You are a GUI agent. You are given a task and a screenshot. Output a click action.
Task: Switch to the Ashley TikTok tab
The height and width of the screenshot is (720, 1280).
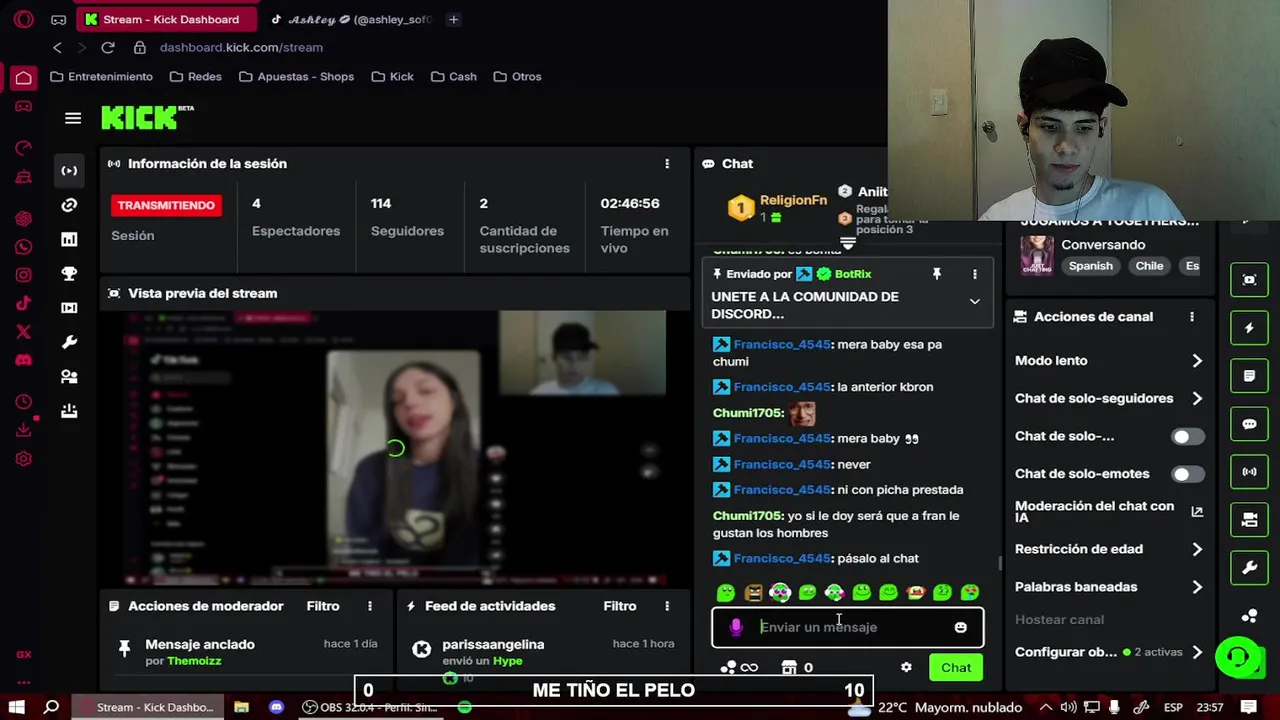click(352, 19)
